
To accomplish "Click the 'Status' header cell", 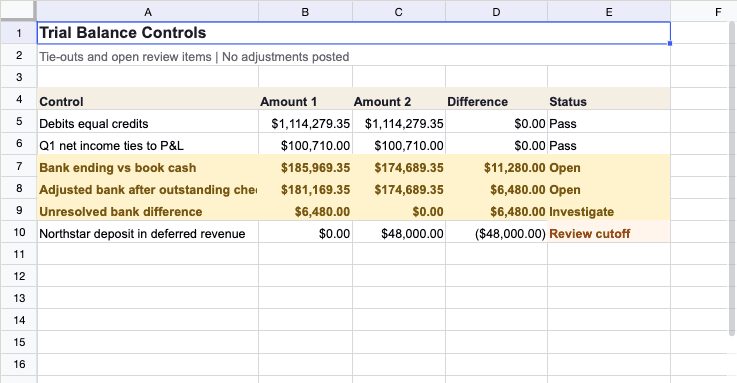I will 609,99.
